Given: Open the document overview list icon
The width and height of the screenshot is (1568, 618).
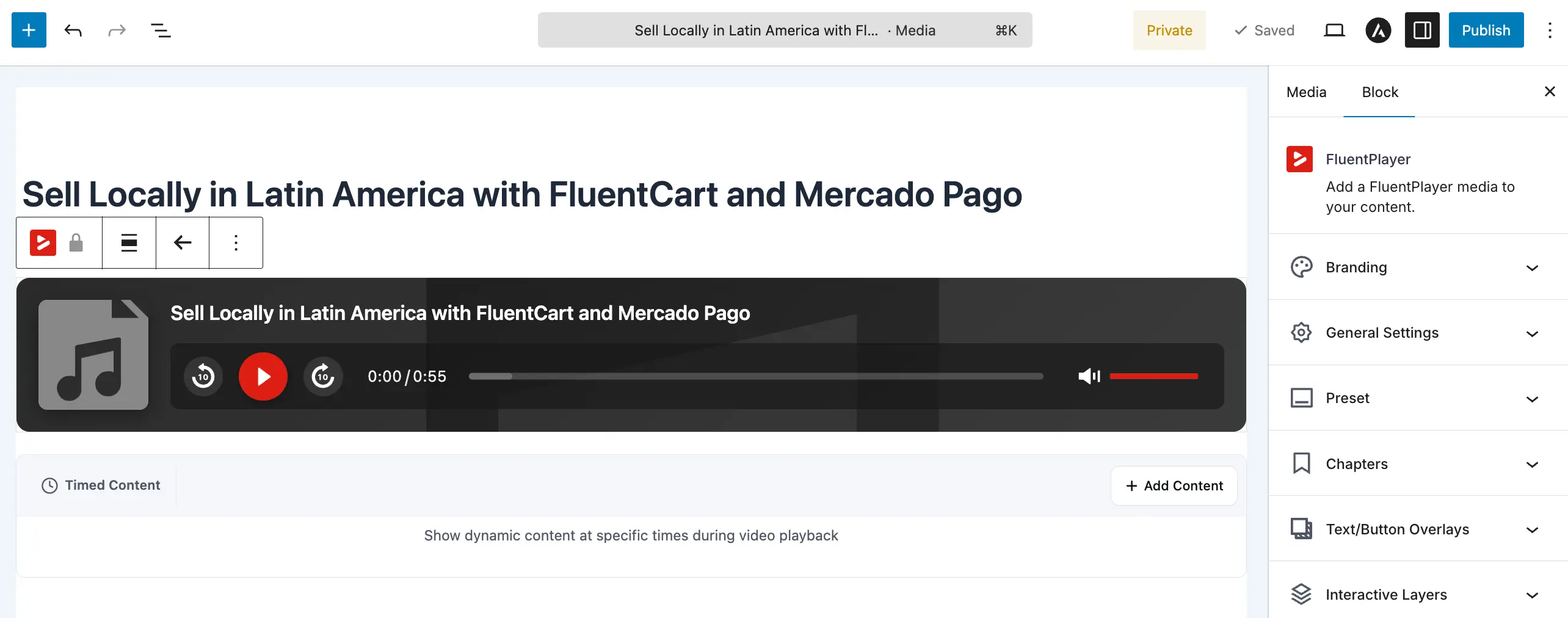Looking at the screenshot, I should 161,30.
